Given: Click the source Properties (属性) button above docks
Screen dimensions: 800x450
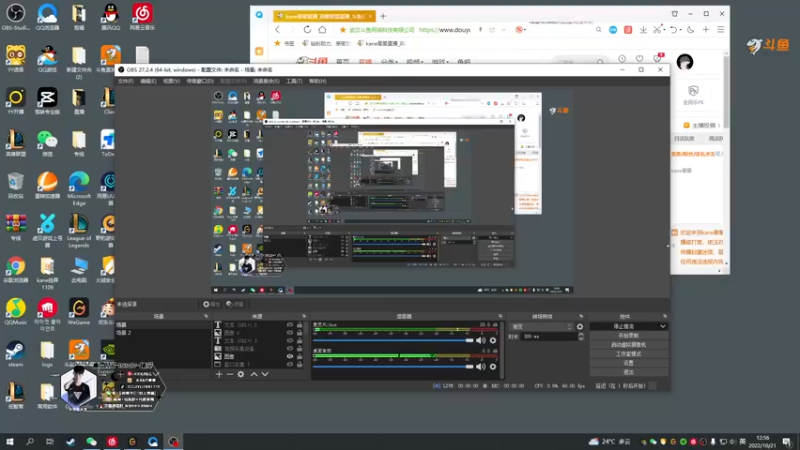Looking at the screenshot, I should (x=211, y=304).
